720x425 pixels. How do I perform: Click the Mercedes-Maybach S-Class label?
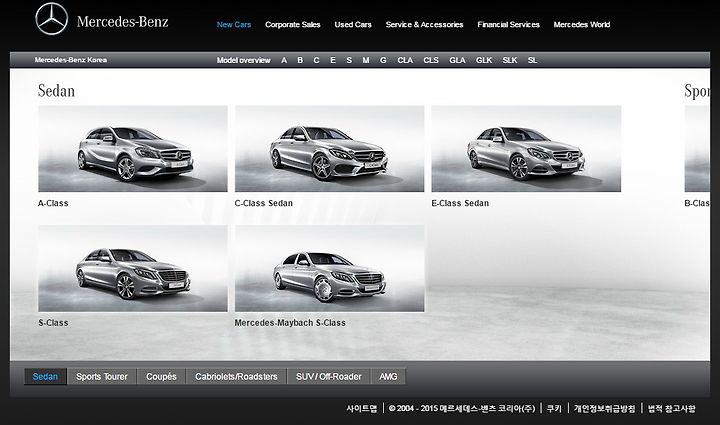290,323
